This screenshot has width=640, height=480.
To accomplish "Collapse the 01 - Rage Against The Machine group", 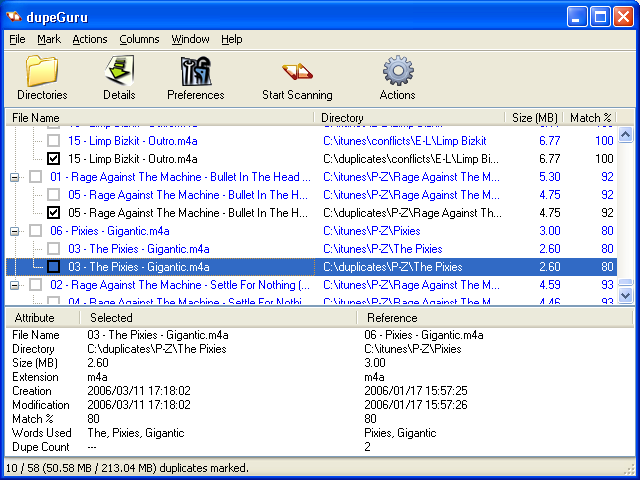I will 15,177.
